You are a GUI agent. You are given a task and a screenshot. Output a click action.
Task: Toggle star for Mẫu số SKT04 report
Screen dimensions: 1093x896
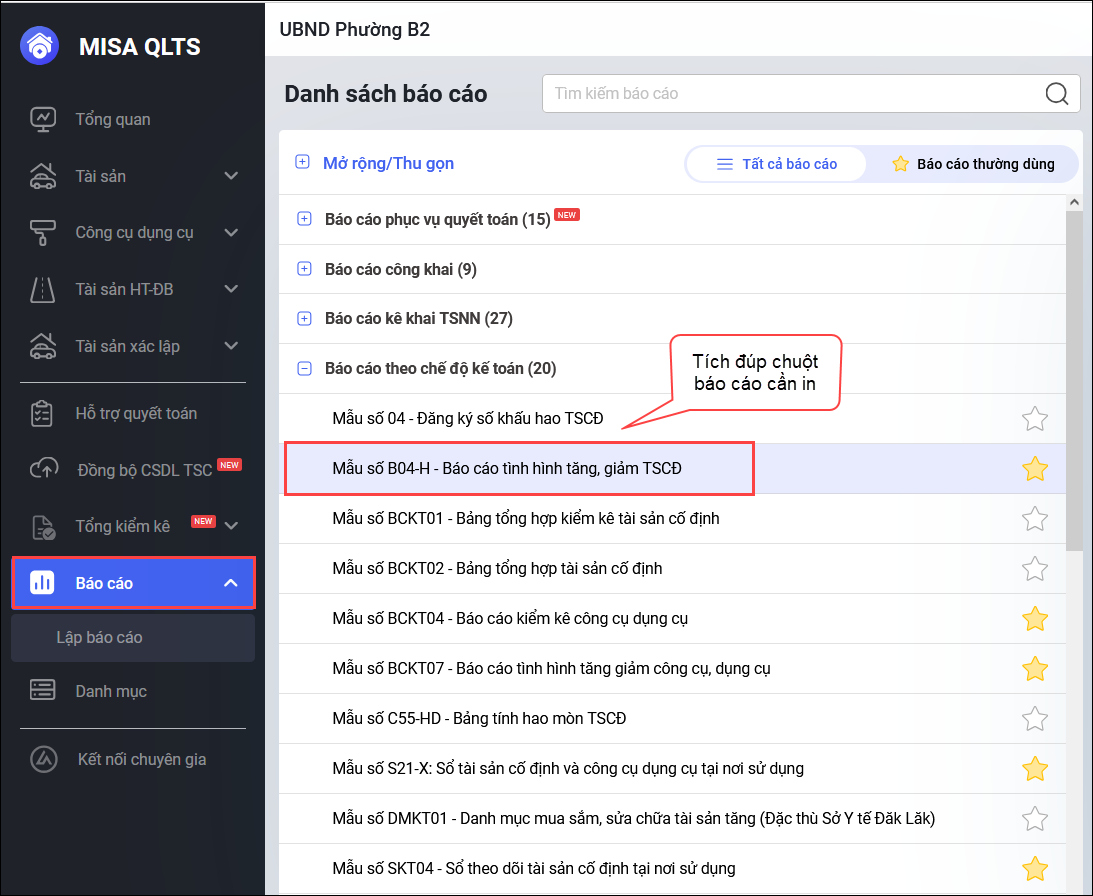point(1034,869)
